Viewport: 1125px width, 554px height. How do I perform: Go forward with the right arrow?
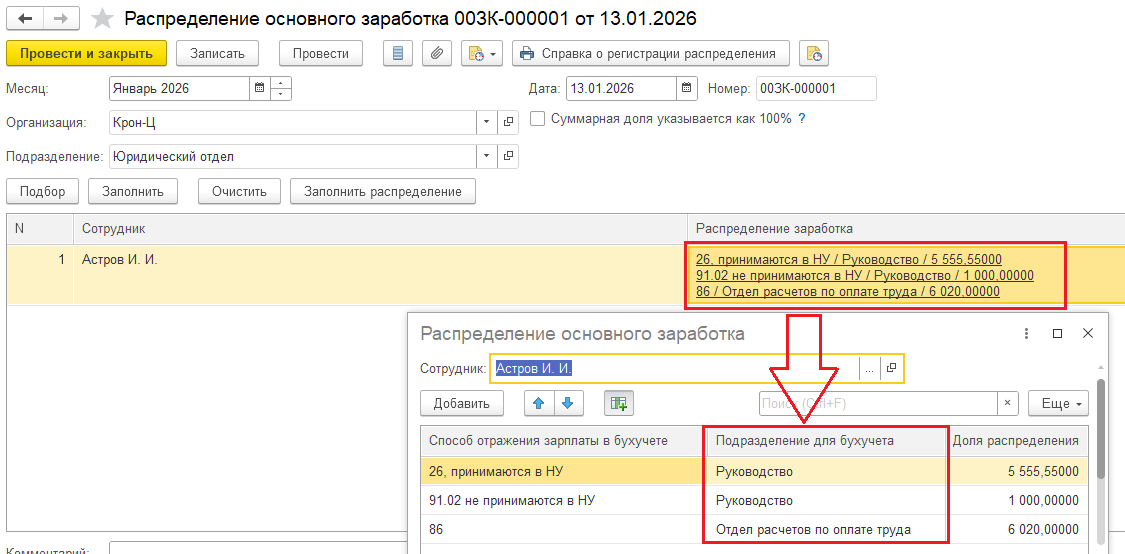(62, 19)
